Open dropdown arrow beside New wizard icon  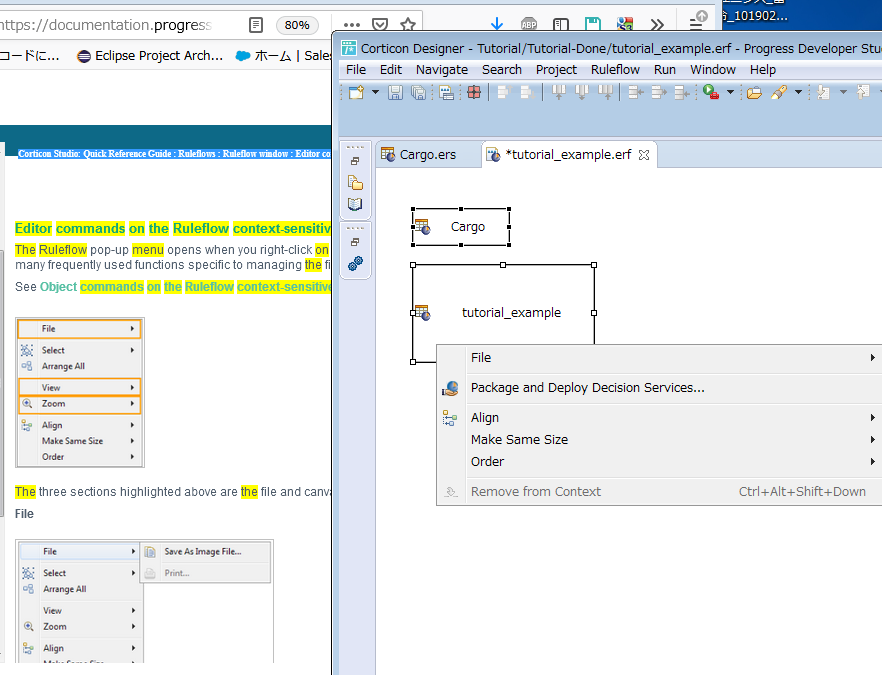tap(375, 92)
